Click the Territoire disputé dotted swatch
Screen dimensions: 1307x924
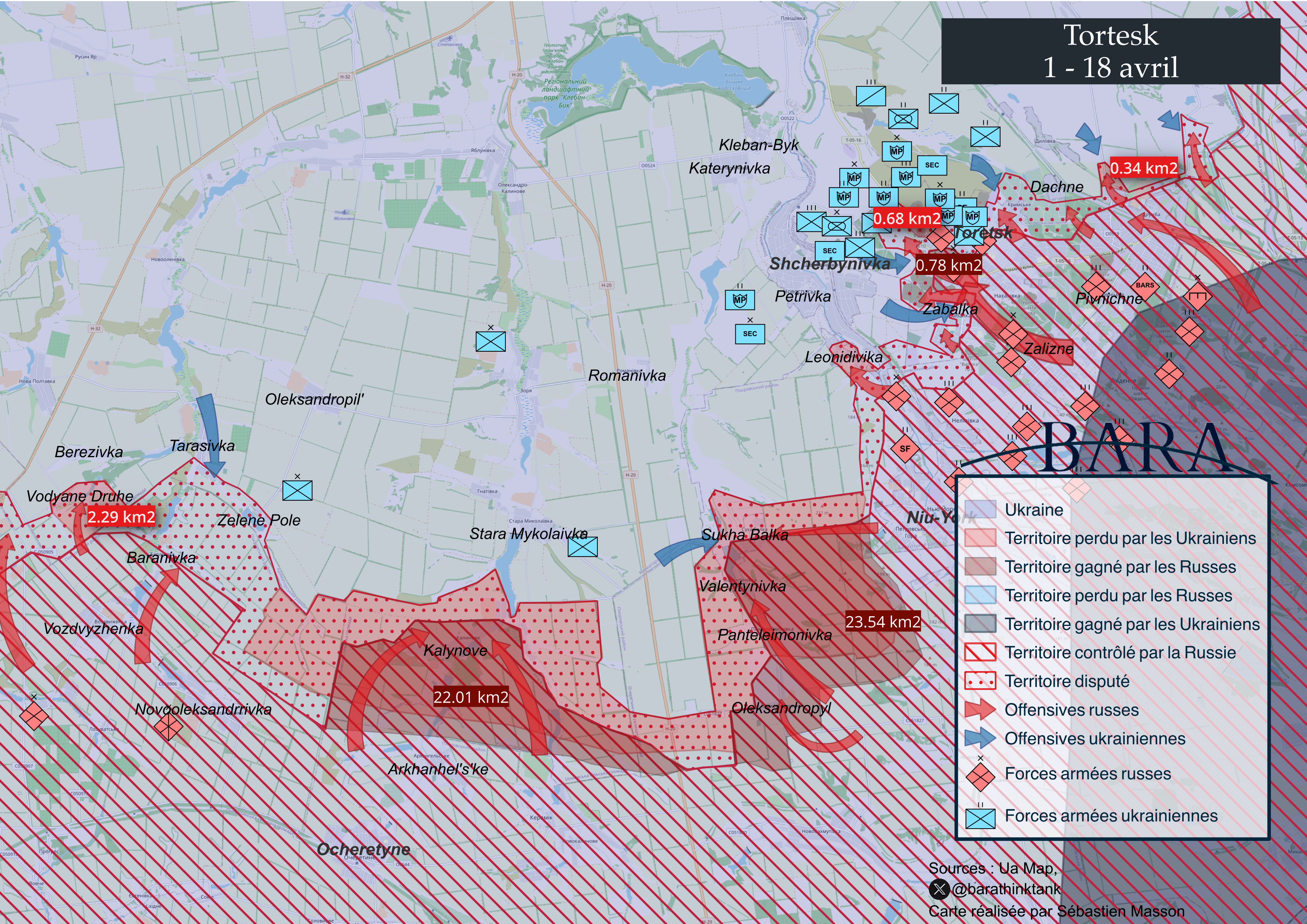tap(980, 681)
